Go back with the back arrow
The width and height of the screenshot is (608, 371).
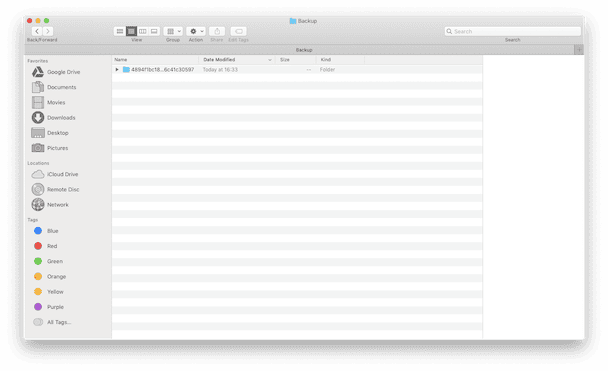click(x=37, y=31)
